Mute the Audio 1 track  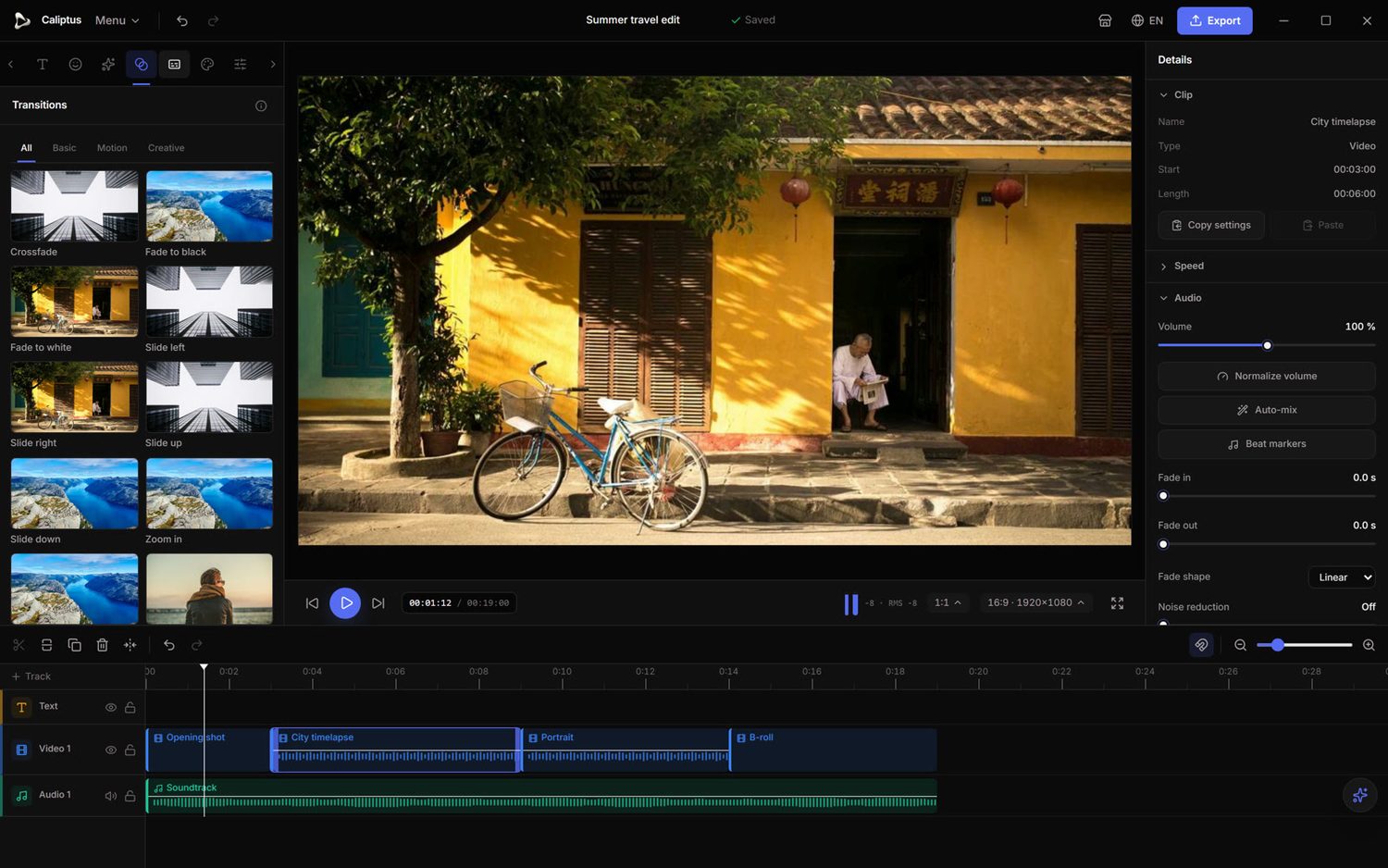110,796
